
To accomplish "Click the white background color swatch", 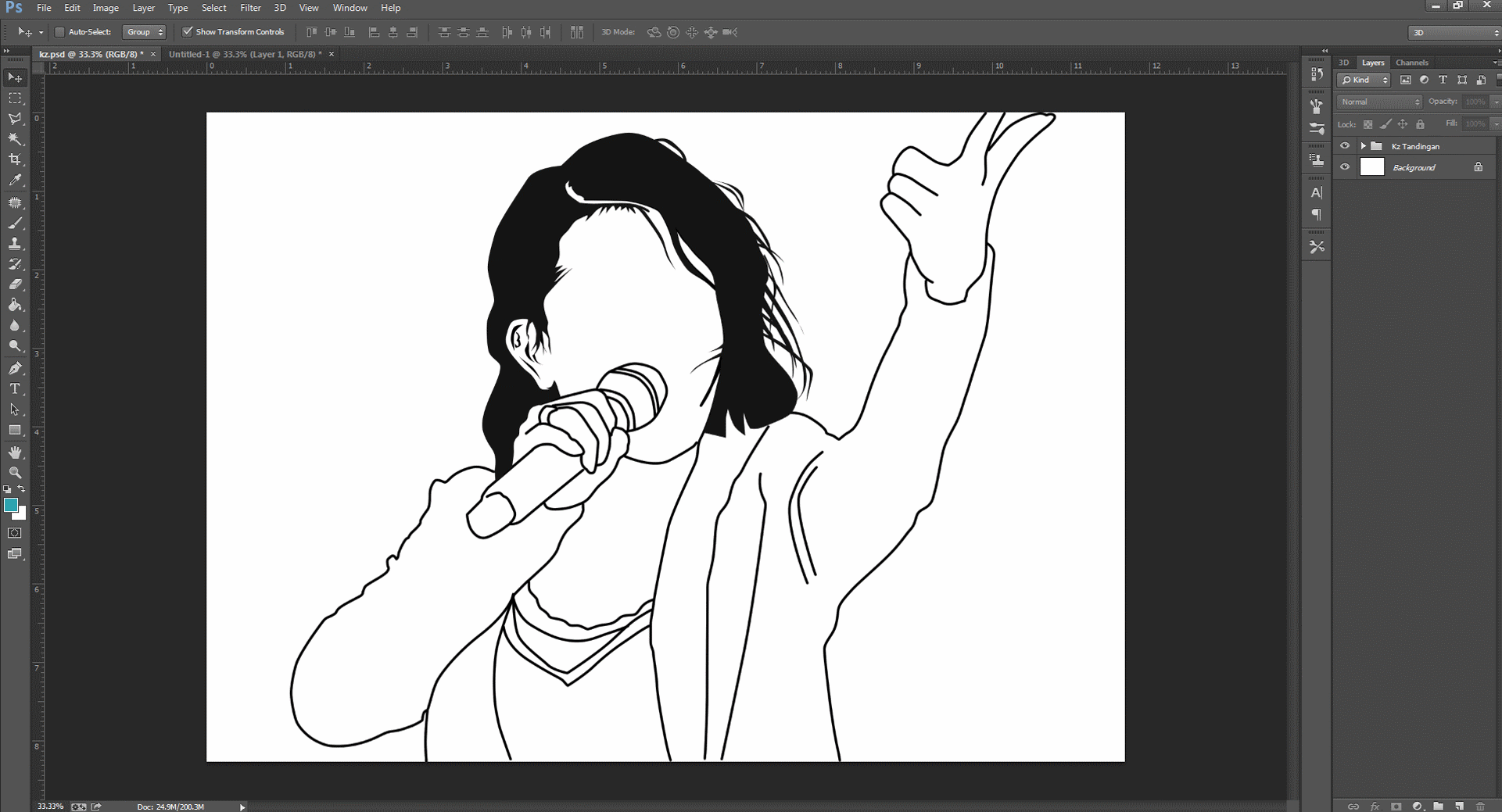I will click(21, 514).
